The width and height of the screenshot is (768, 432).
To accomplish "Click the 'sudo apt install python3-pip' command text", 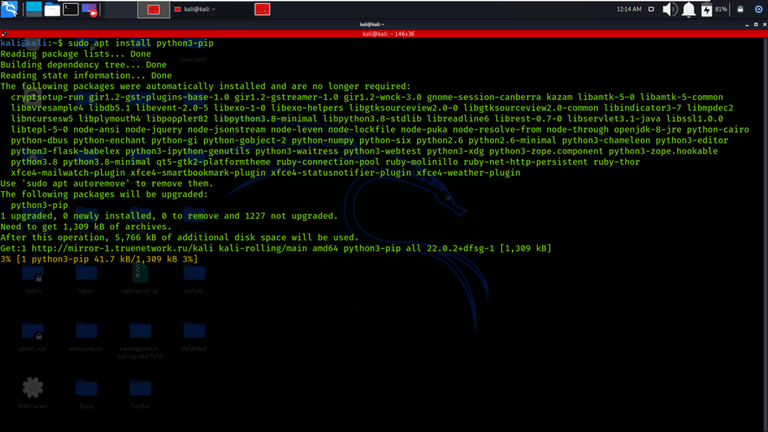I will [141, 43].
